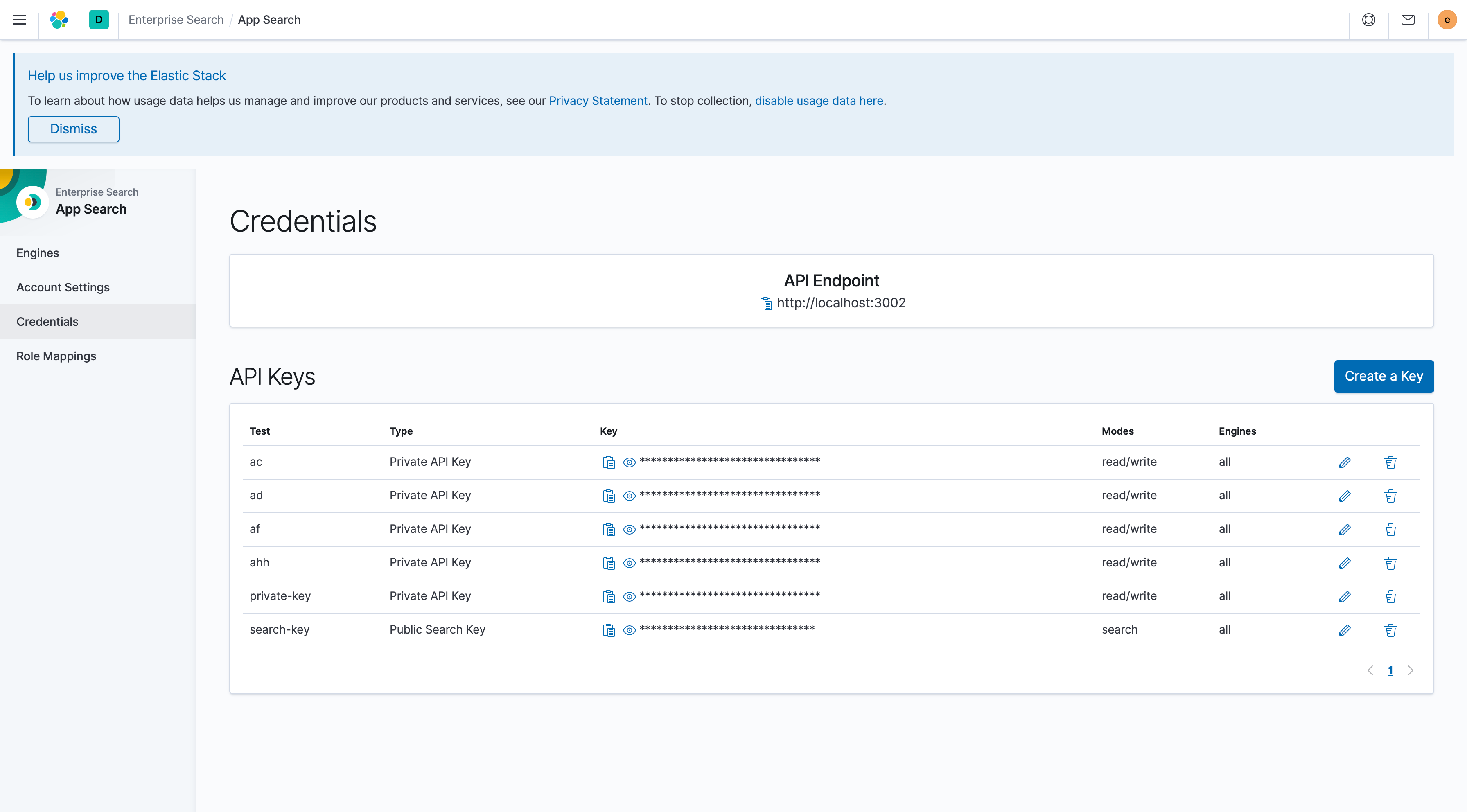Copy the 'ac' API key to clipboard
The height and width of the screenshot is (812, 1467).
(x=609, y=462)
